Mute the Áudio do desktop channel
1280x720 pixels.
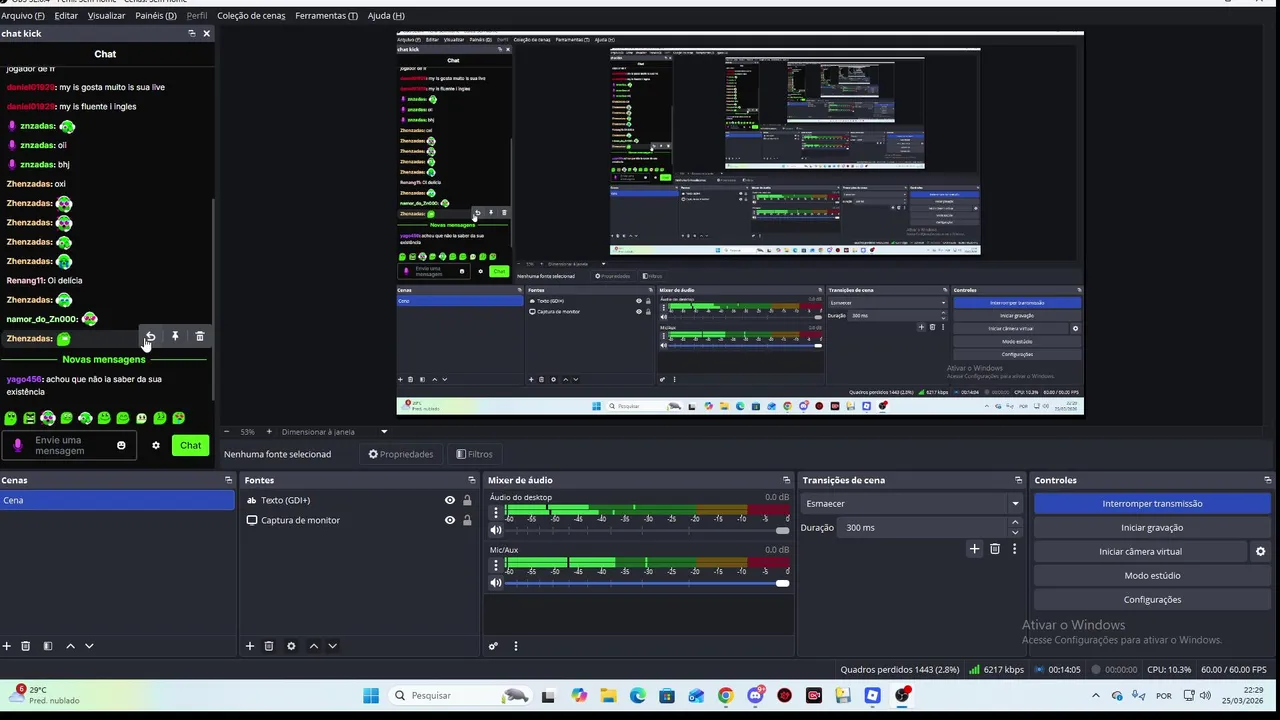(x=496, y=530)
